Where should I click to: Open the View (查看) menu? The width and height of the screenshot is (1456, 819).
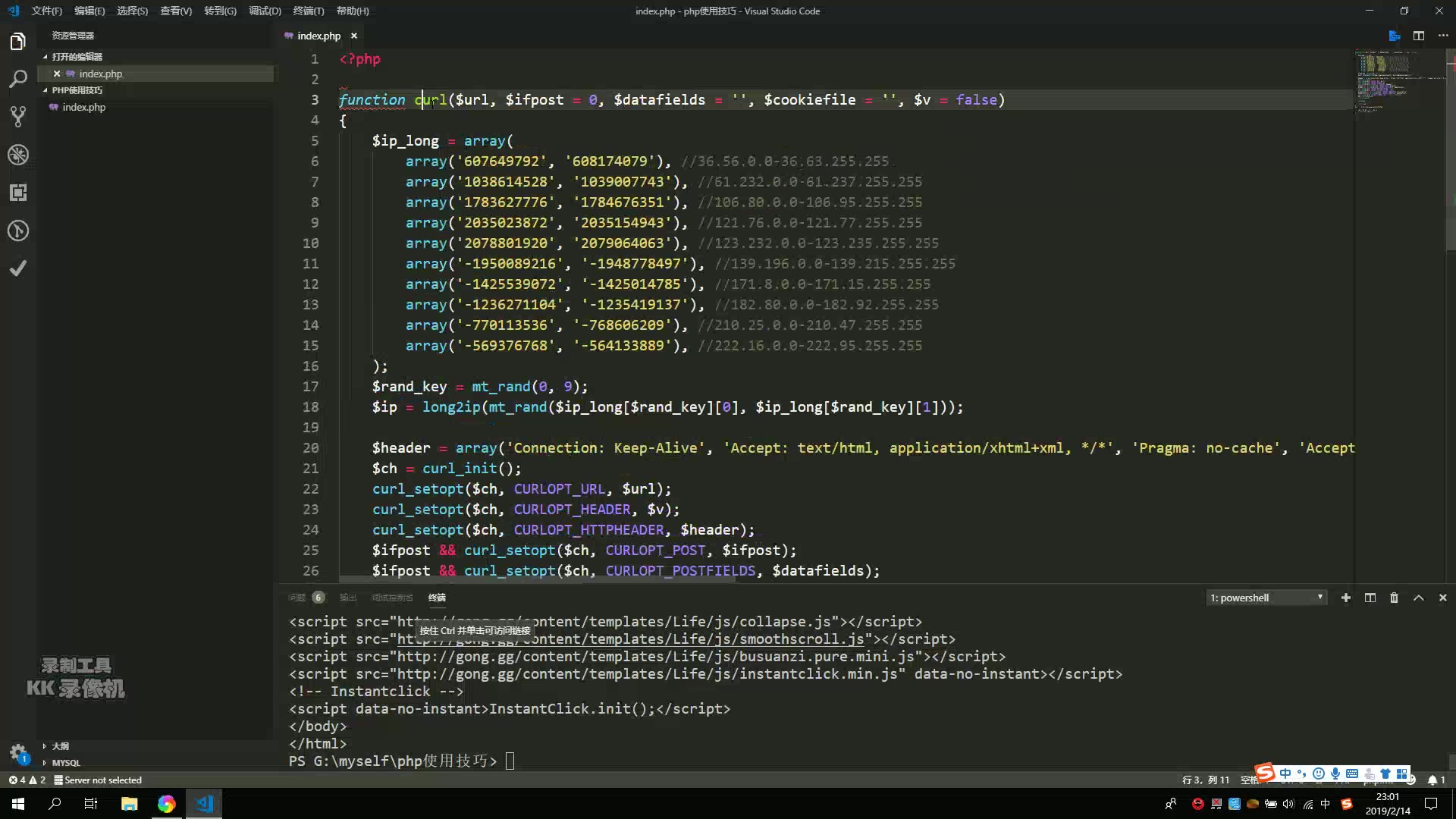[x=176, y=11]
